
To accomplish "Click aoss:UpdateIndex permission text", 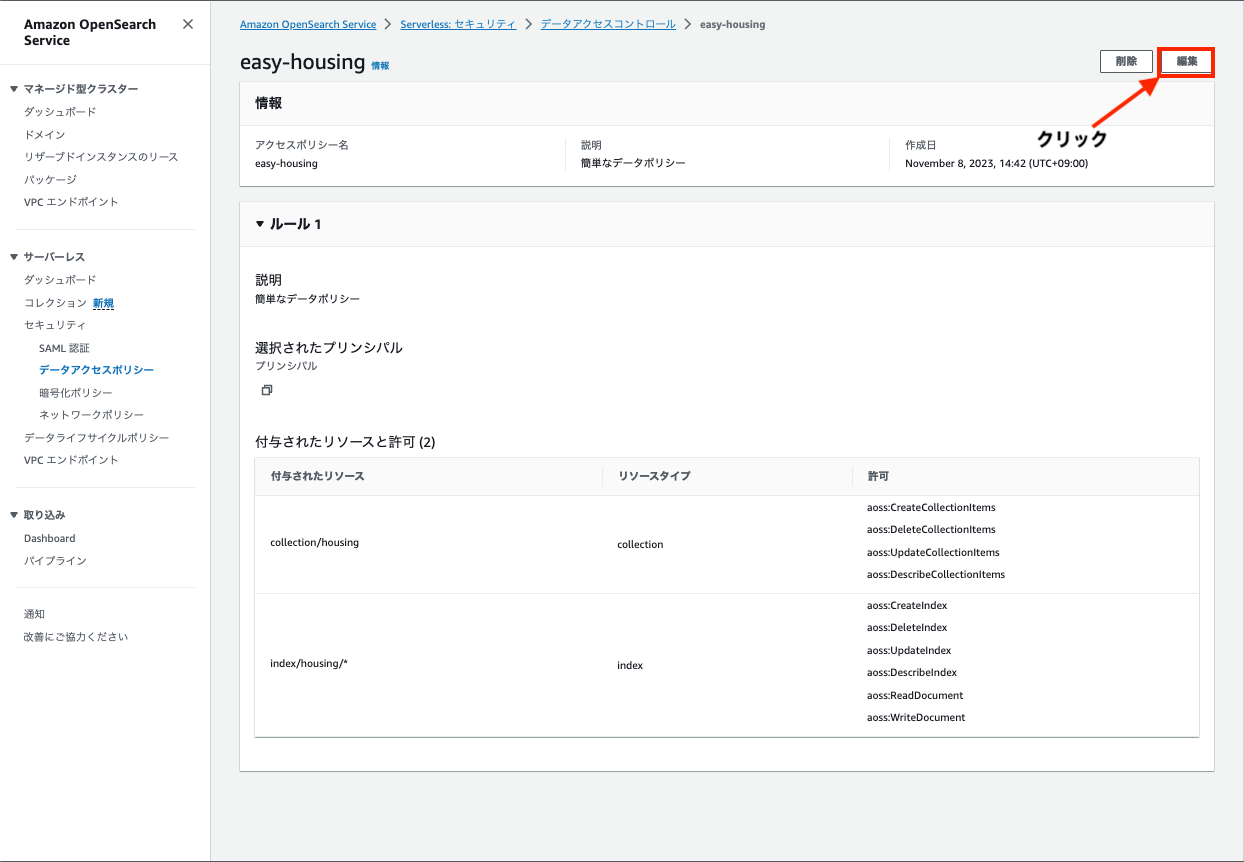I will click(x=909, y=650).
